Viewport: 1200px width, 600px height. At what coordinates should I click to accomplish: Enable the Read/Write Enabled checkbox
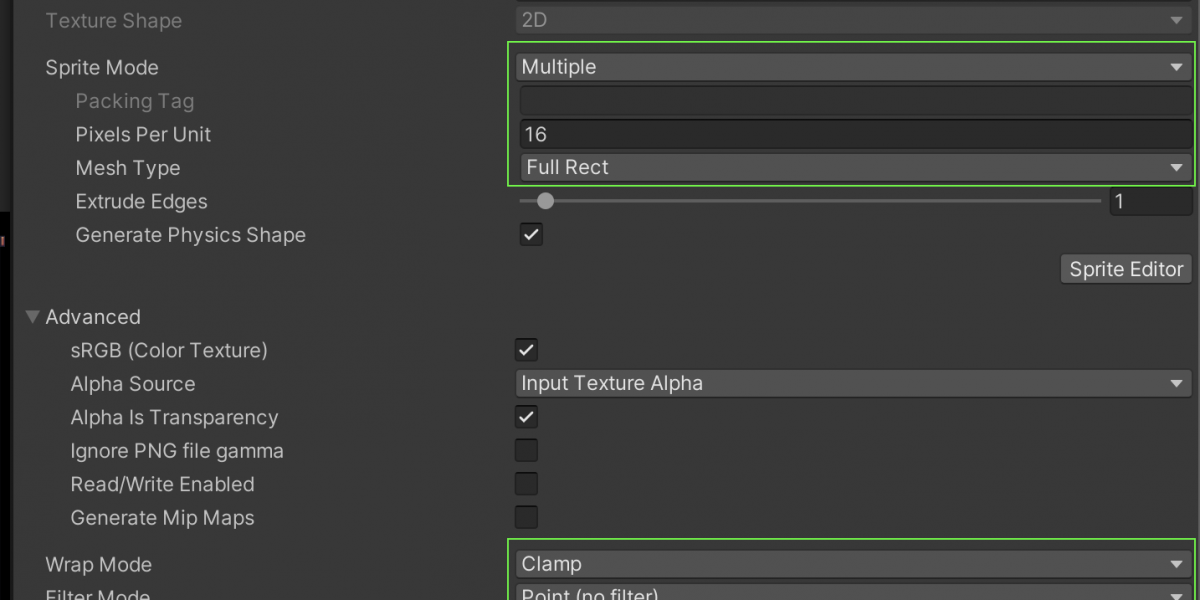tap(526, 484)
